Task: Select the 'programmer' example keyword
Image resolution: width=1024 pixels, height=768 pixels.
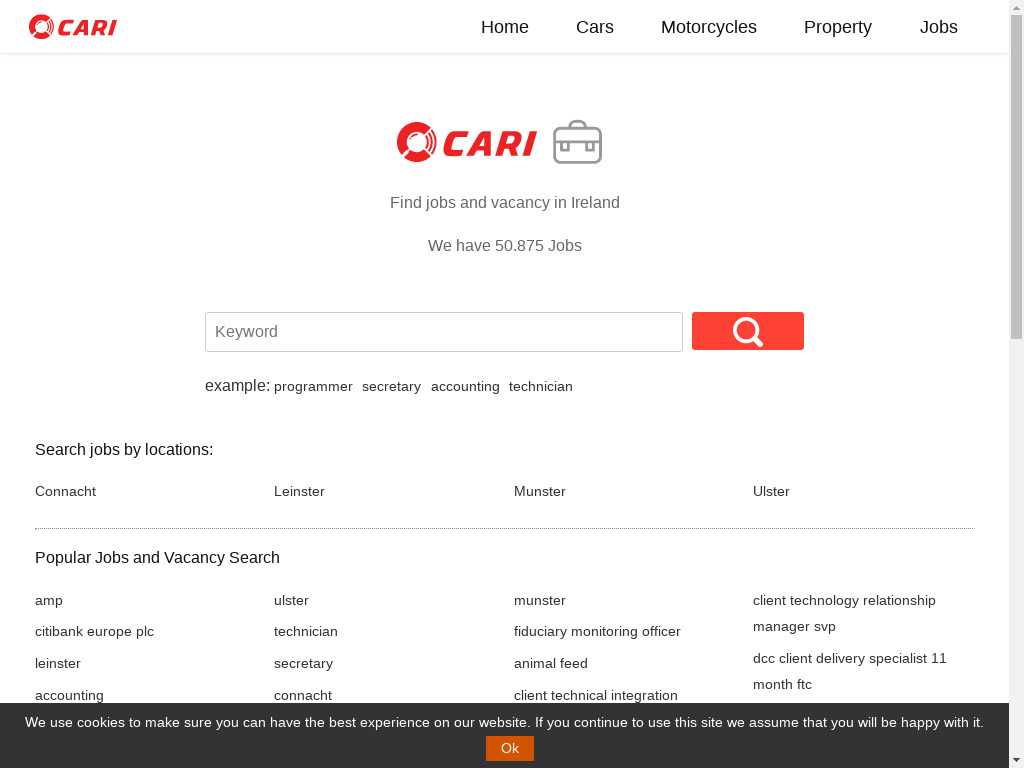Action: (313, 387)
